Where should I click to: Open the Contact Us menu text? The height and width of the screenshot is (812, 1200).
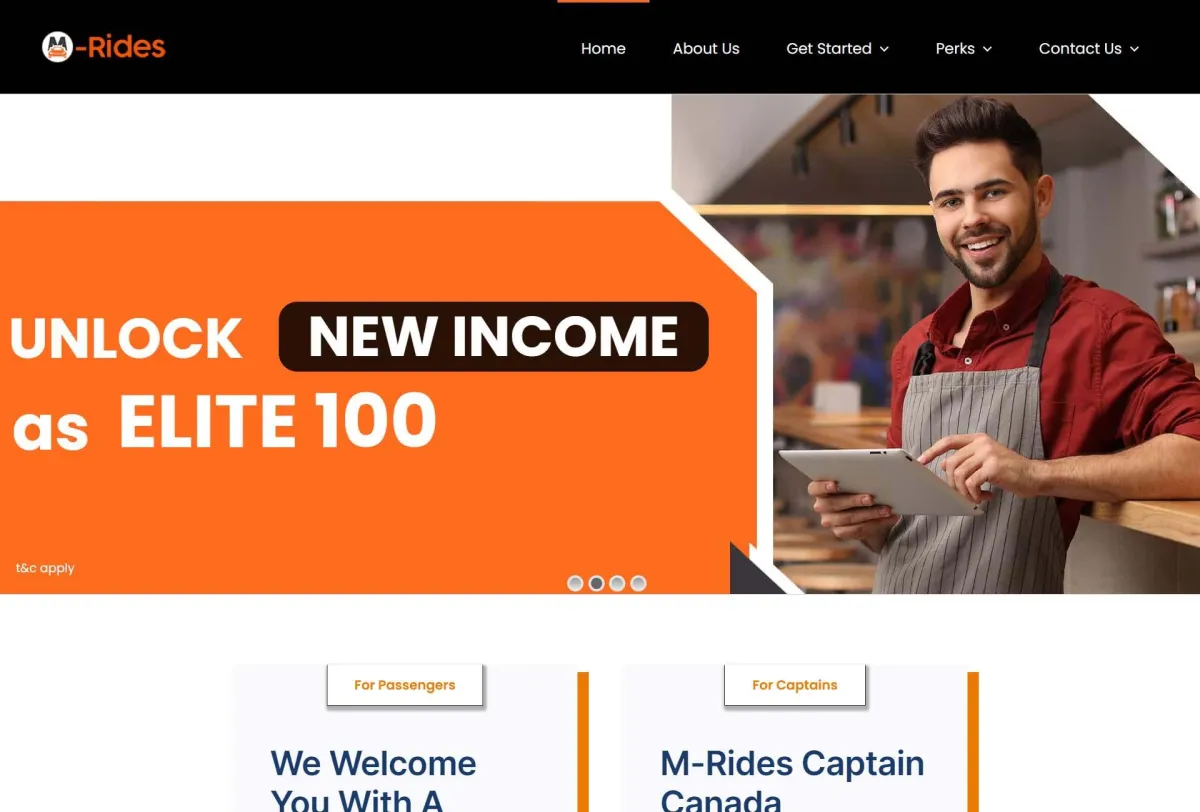(x=1080, y=48)
